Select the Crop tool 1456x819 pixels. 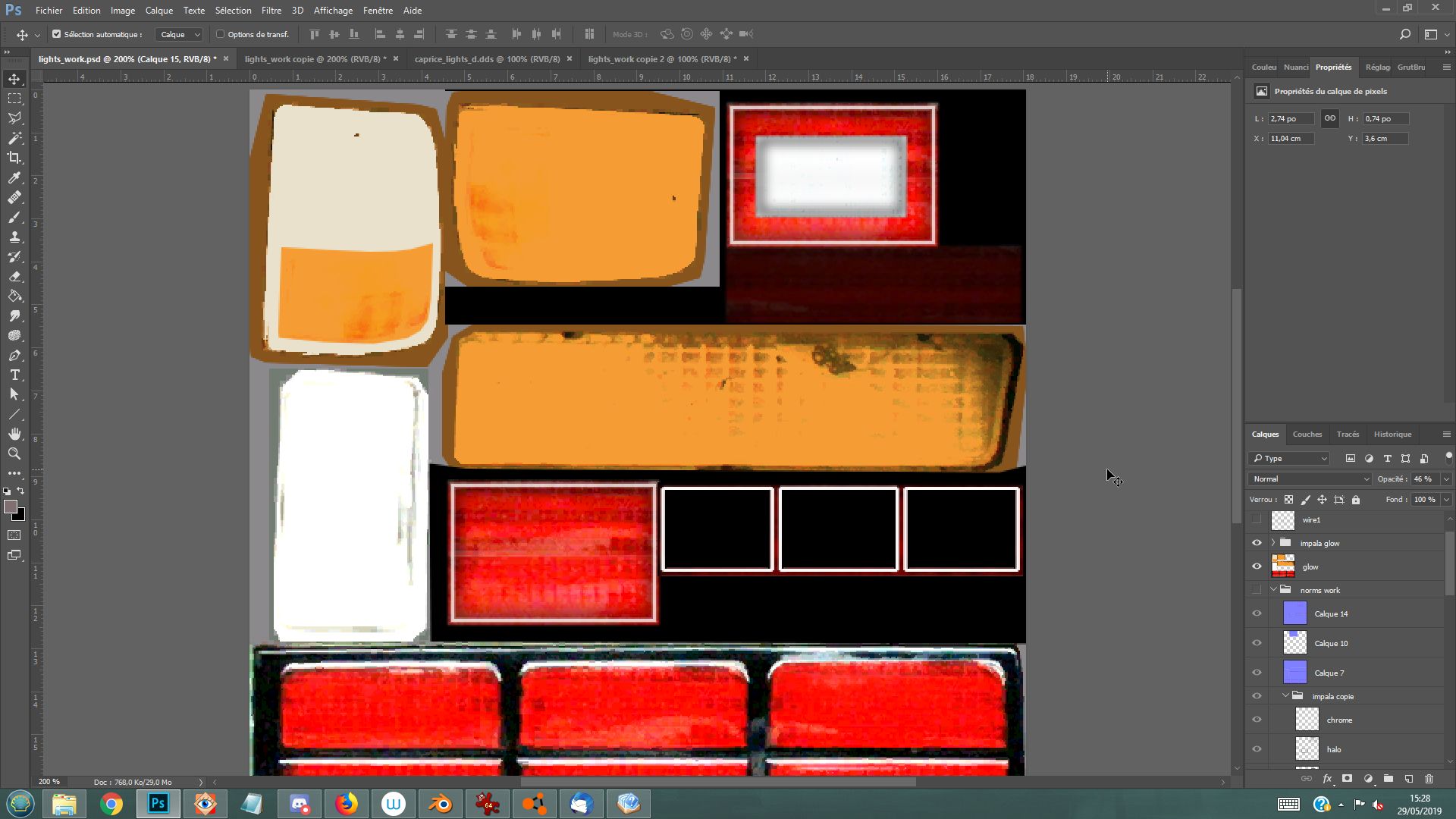[x=14, y=158]
